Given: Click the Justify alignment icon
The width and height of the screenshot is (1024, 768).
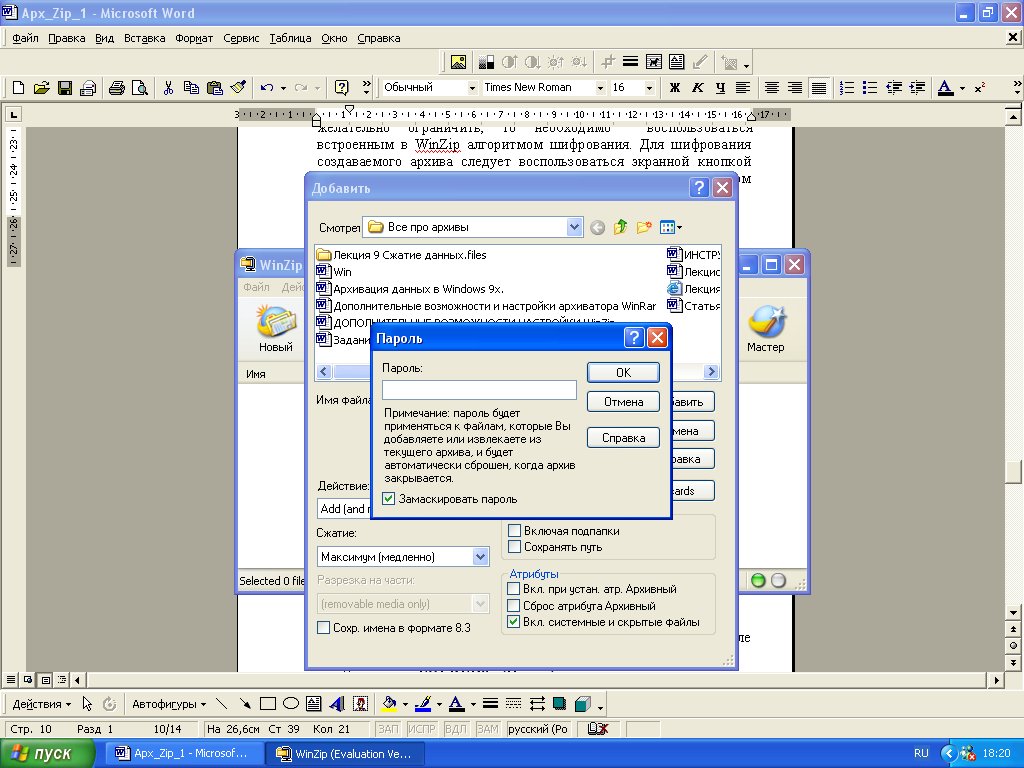Looking at the screenshot, I should pyautogui.click(x=819, y=88).
